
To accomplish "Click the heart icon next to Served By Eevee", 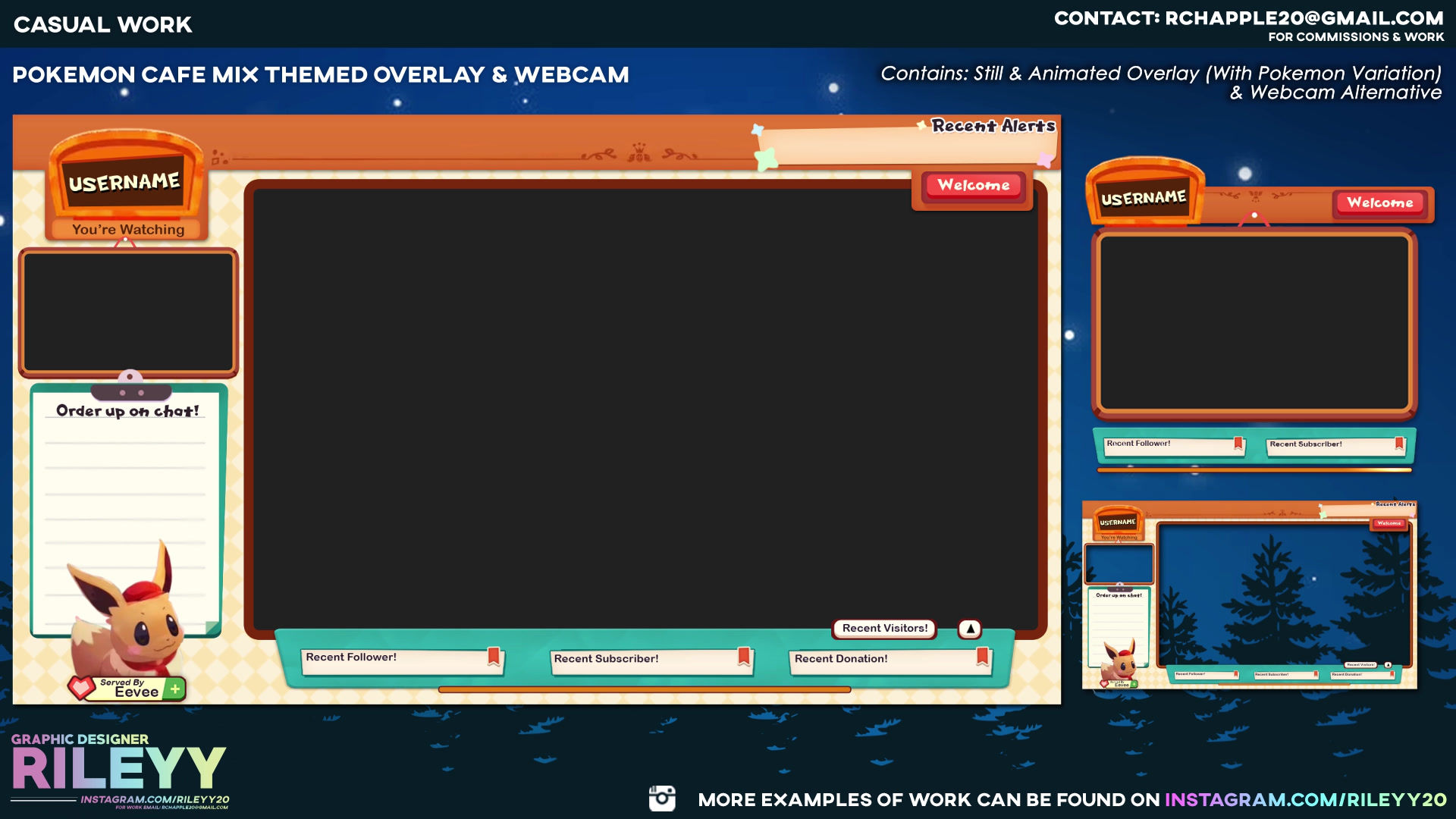I will click(x=81, y=686).
